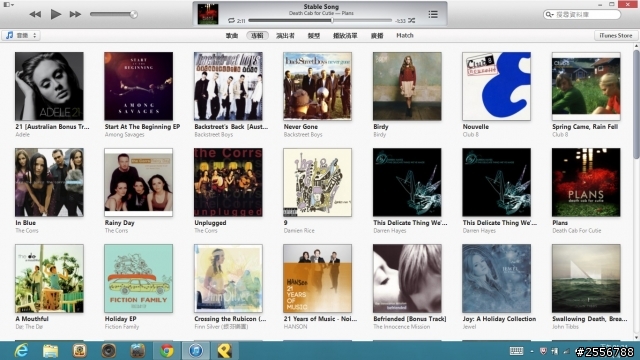
Task: Toggle the repeat icon in the player
Action: pyautogui.click(x=231, y=20)
